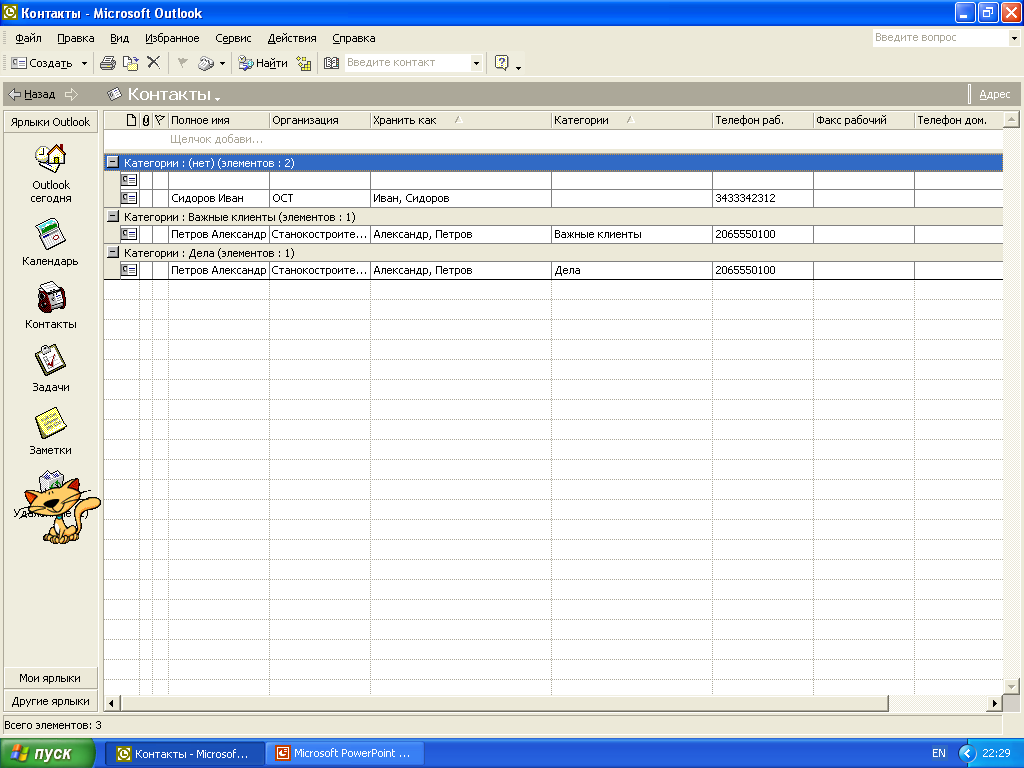
Task: Open the Создать dropdown arrow
Action: coord(84,63)
